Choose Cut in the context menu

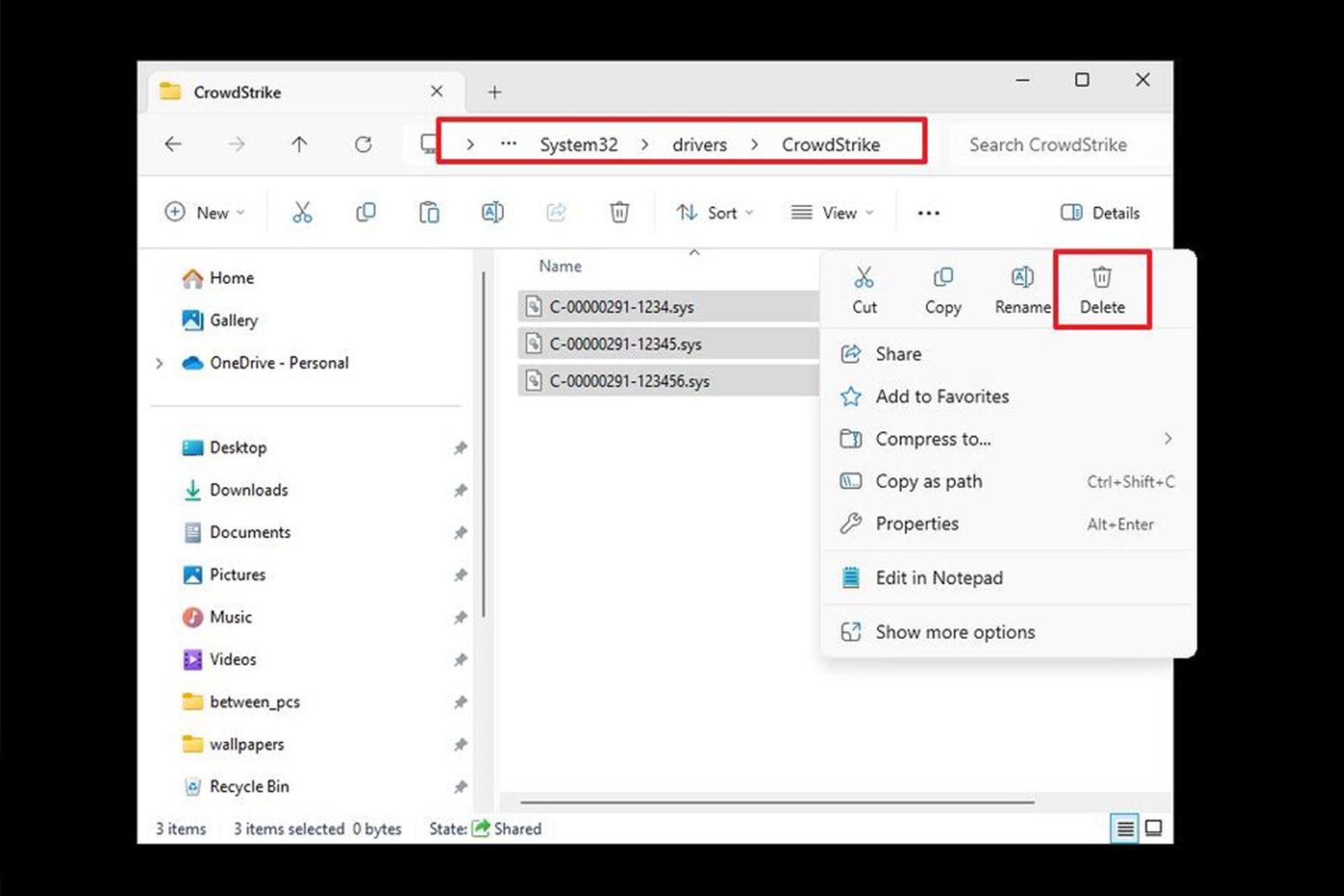pyautogui.click(x=864, y=290)
